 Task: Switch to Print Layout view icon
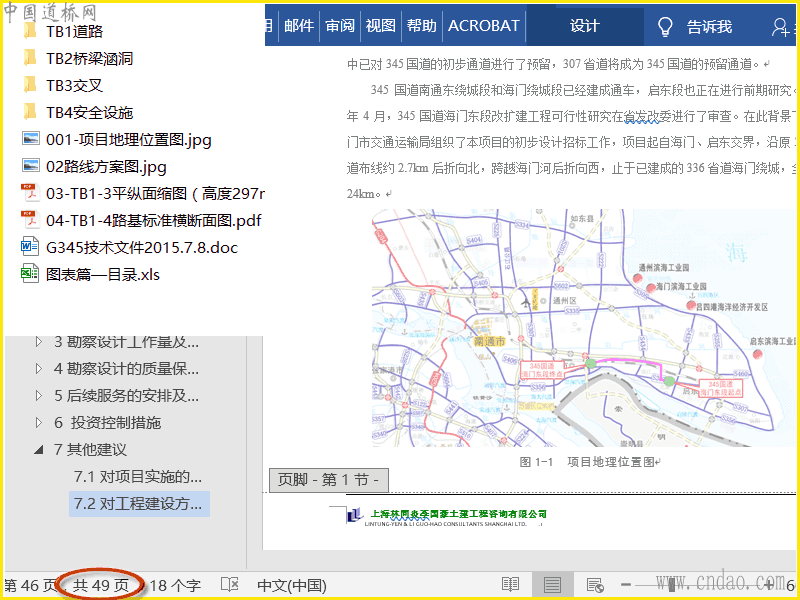552,585
